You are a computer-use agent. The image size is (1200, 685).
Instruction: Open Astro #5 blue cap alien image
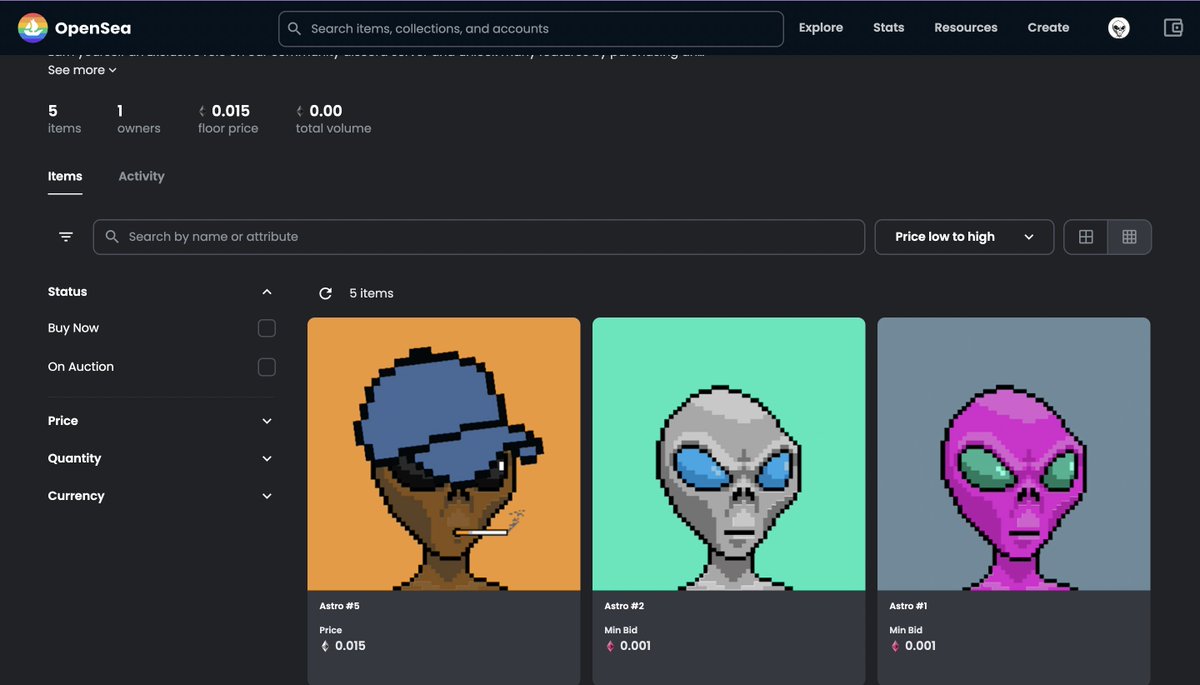point(444,454)
